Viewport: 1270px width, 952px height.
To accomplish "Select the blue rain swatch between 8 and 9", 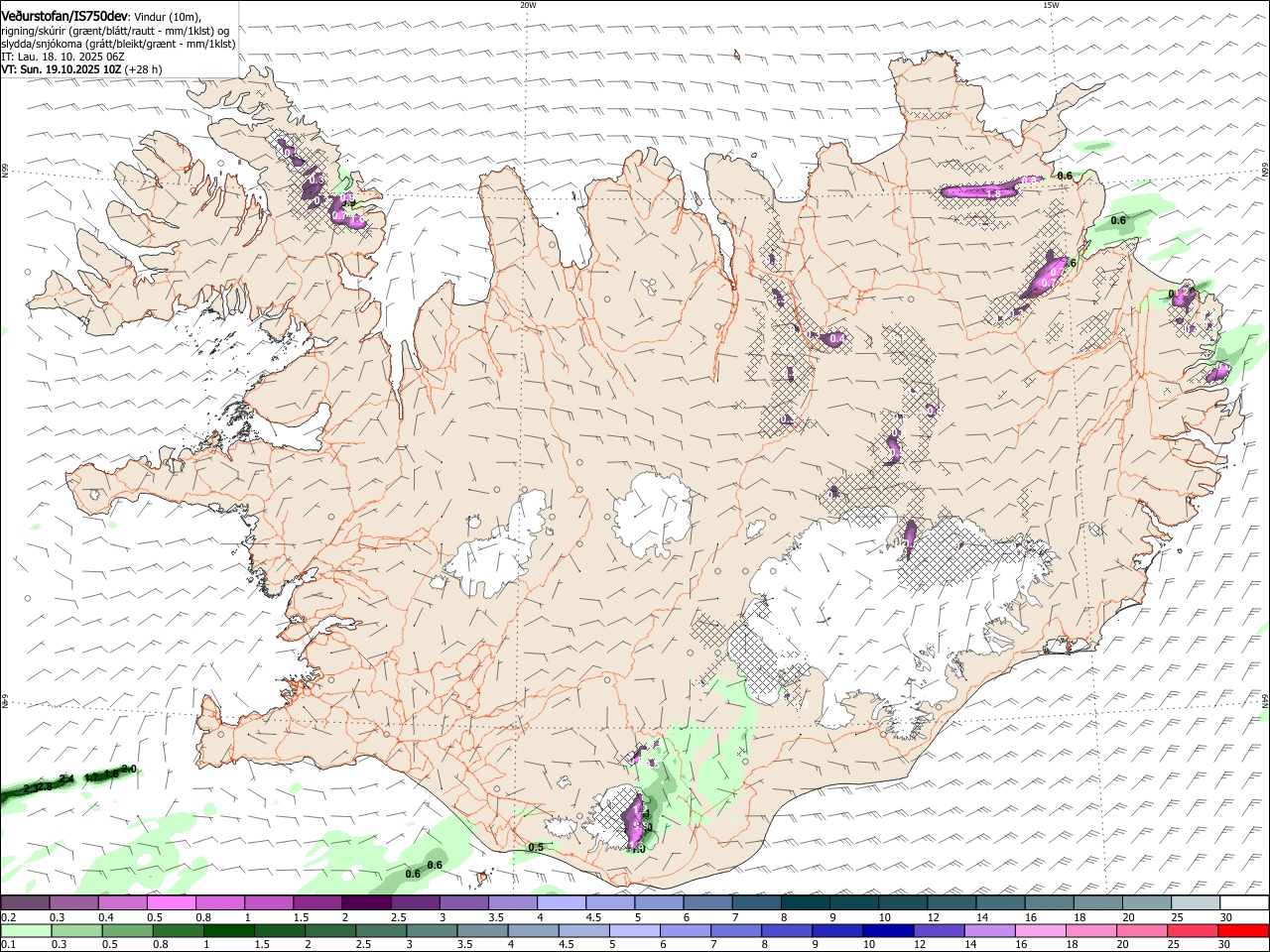I will click(785, 931).
